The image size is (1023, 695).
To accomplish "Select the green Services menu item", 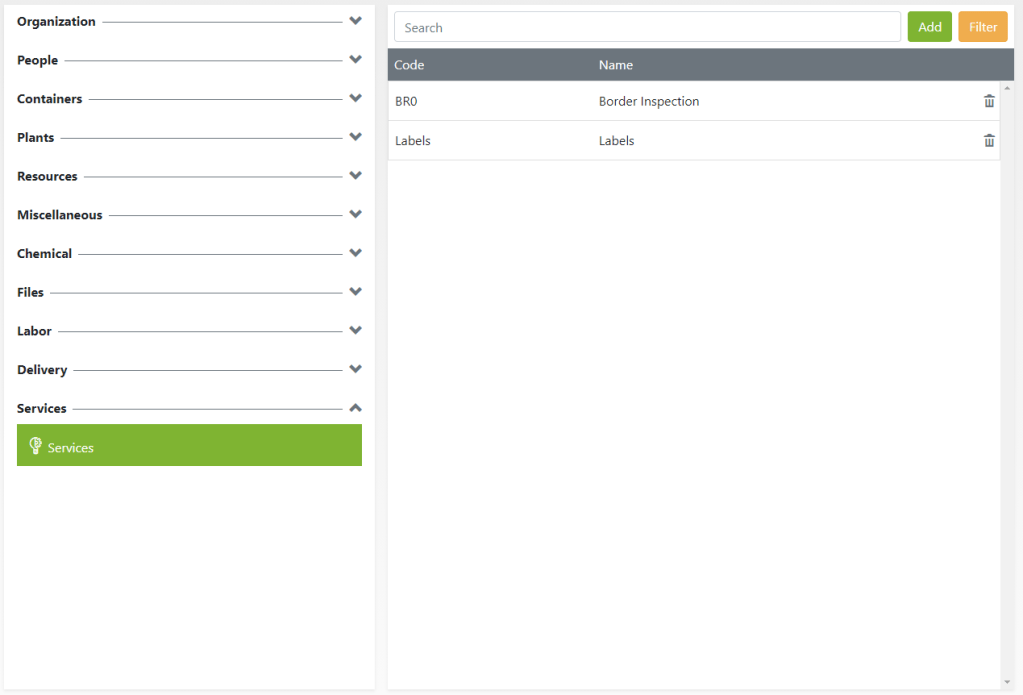I will click(x=189, y=446).
